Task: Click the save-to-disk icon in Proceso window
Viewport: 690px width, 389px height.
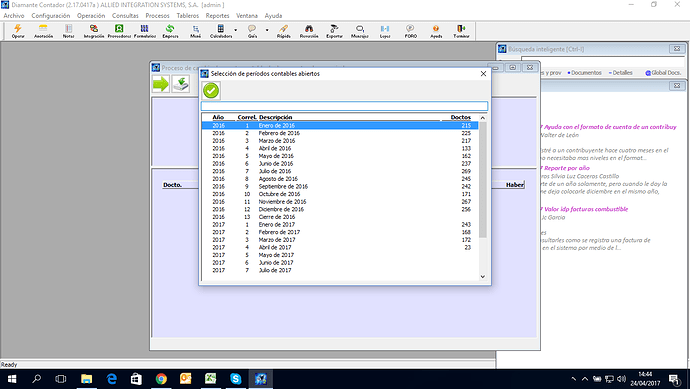Action: click(x=180, y=84)
